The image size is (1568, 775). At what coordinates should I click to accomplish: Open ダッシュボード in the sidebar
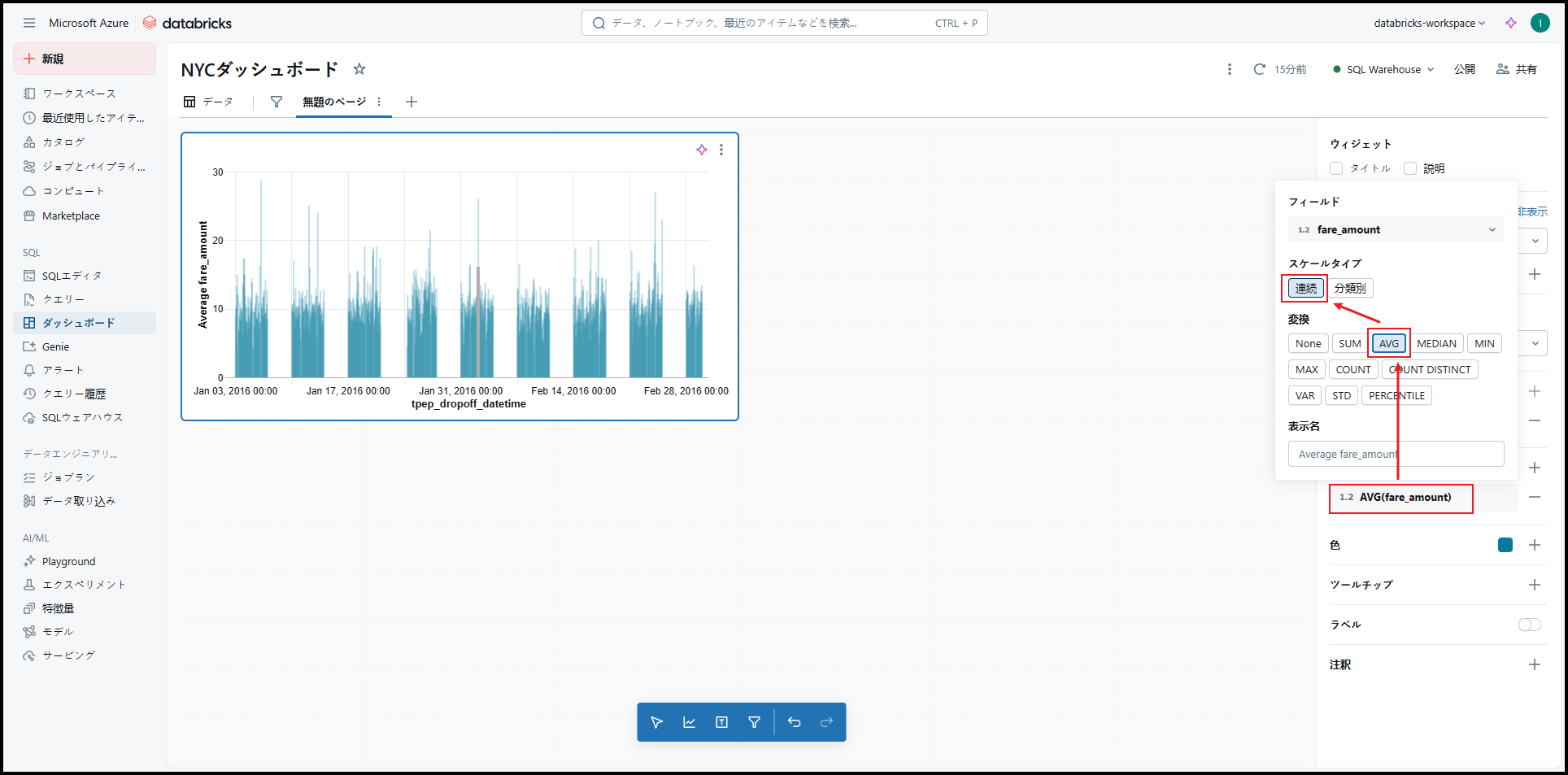click(85, 323)
